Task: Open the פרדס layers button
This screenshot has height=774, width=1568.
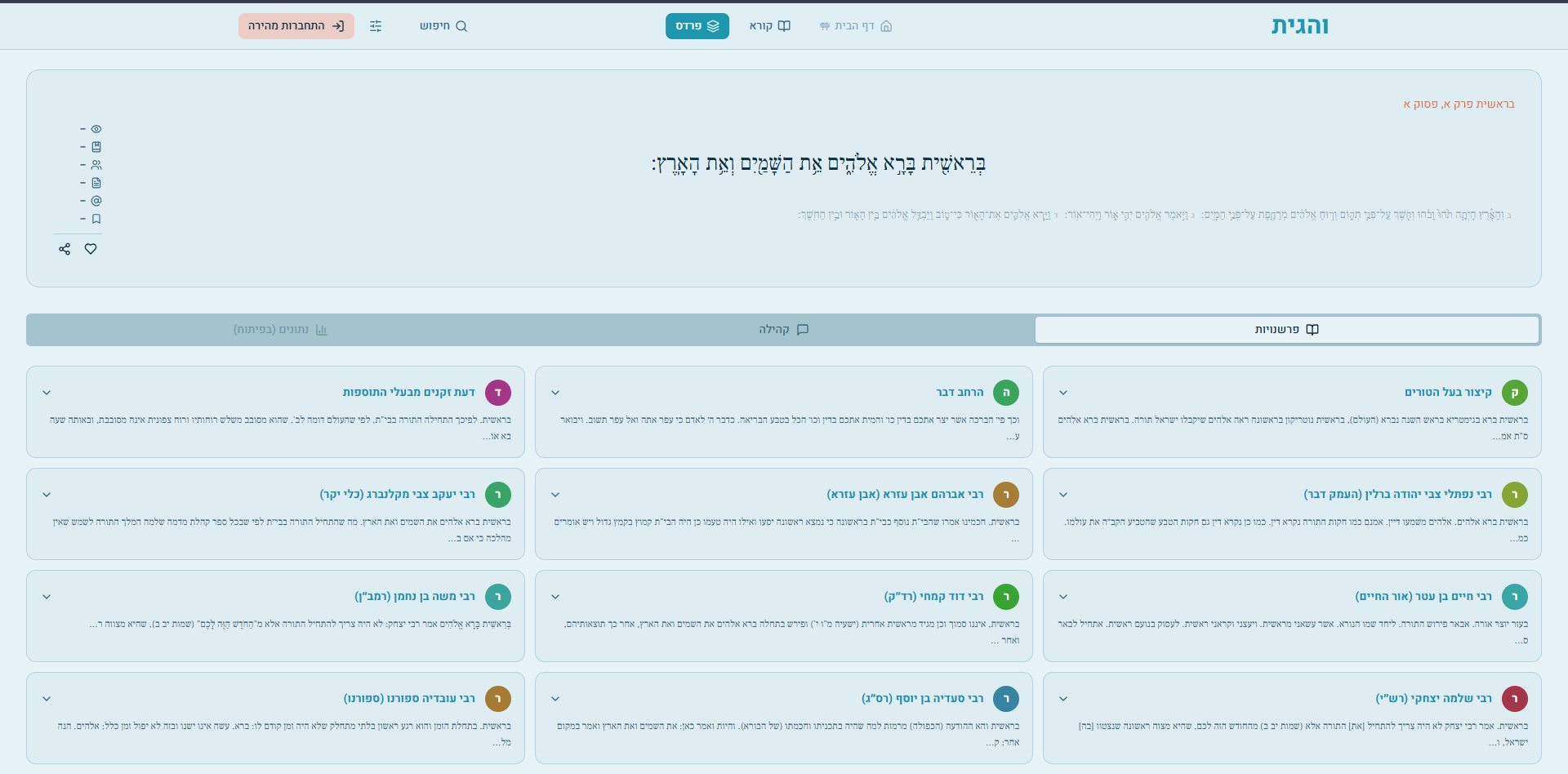Action: [697, 25]
